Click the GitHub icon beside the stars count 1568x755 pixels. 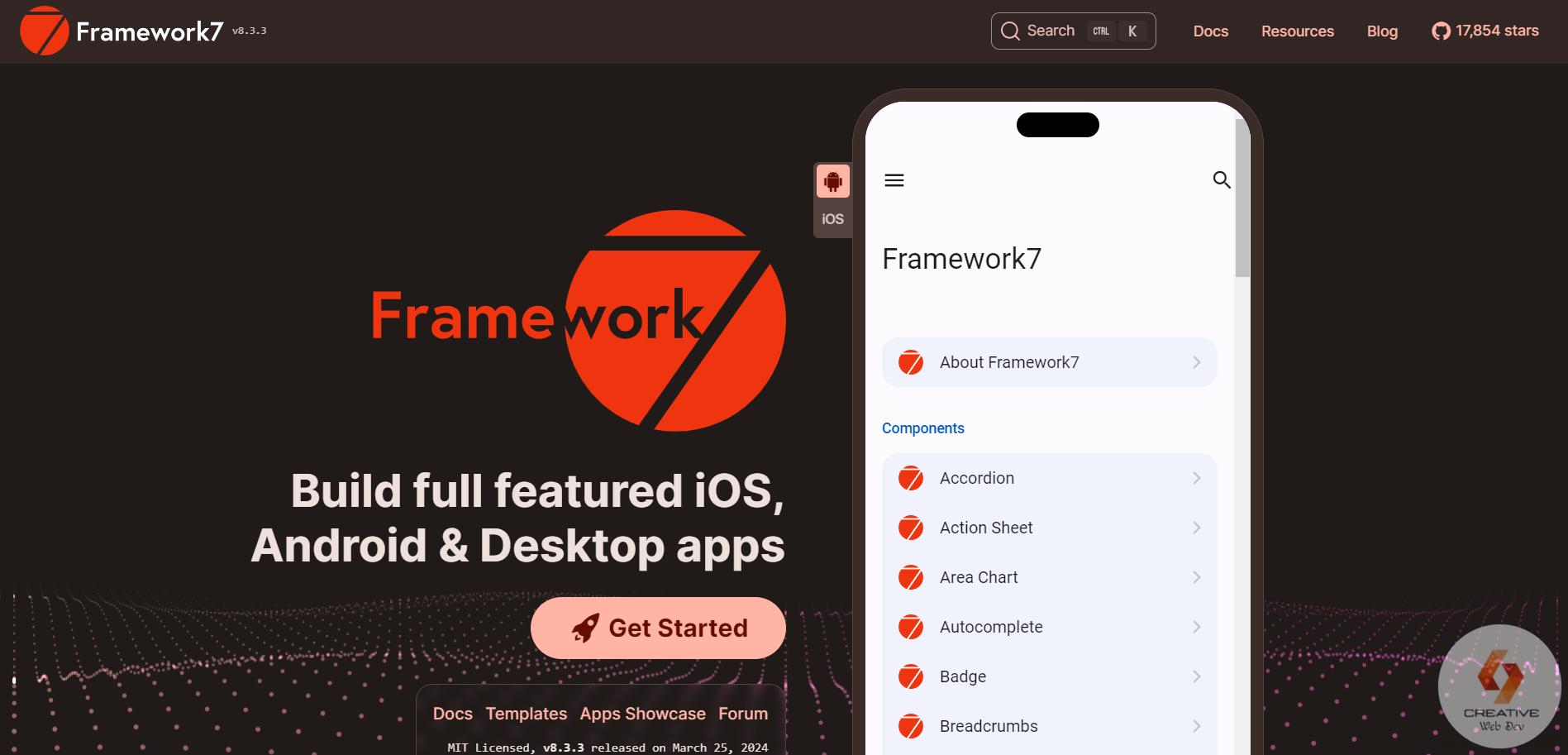1441,31
